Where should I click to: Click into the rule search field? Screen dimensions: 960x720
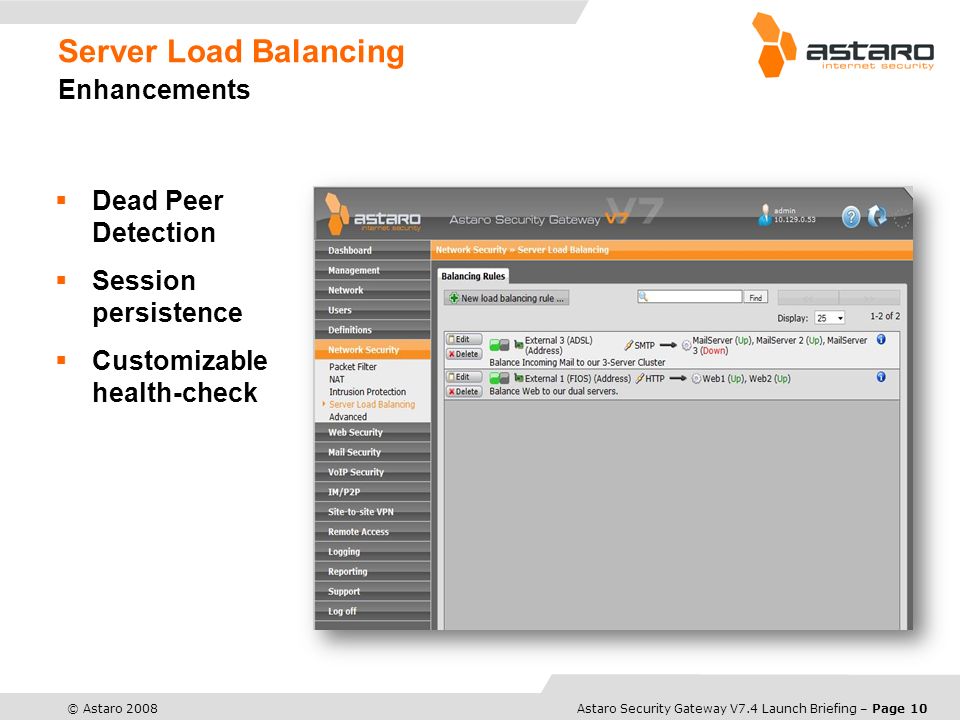pyautogui.click(x=690, y=297)
